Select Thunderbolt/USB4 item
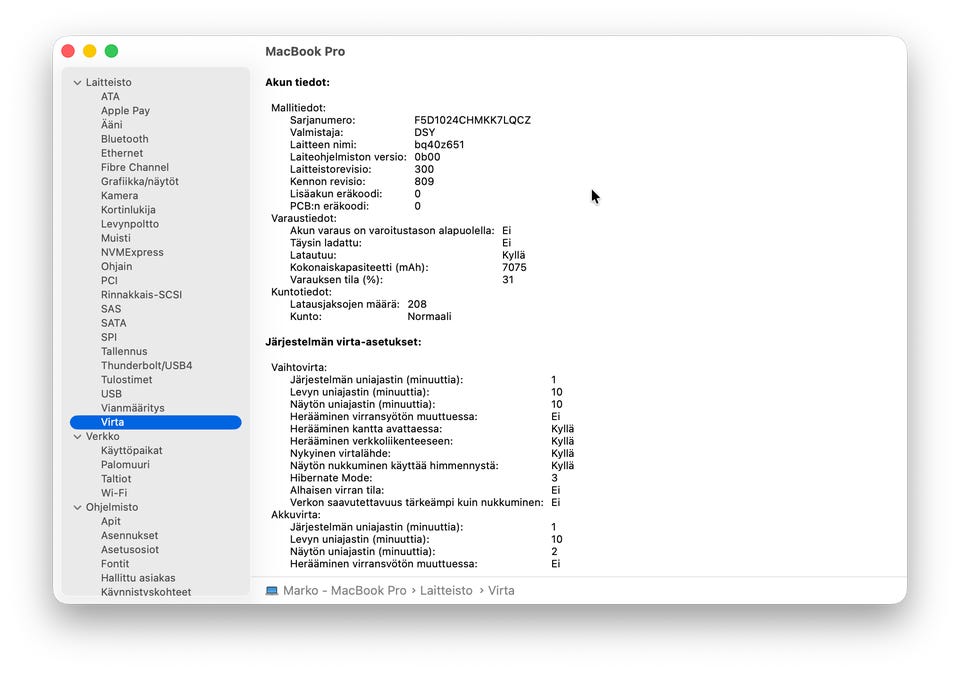Screen dimensions: 960x674 point(146,365)
